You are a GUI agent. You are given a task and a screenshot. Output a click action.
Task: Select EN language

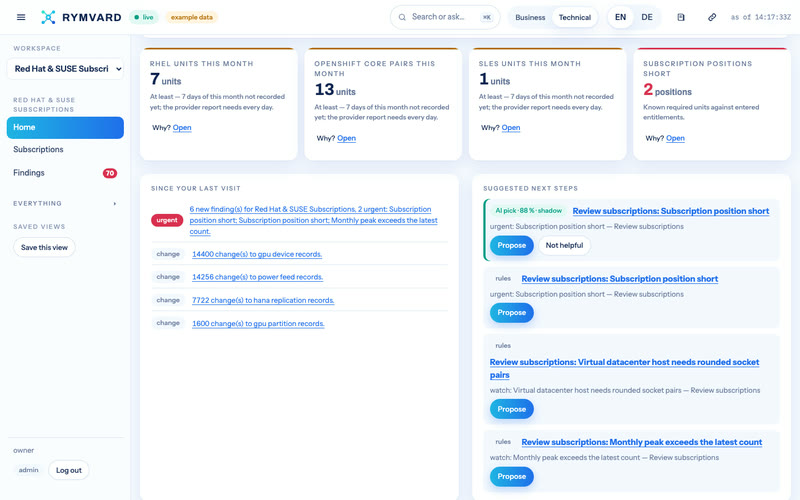(x=620, y=17)
